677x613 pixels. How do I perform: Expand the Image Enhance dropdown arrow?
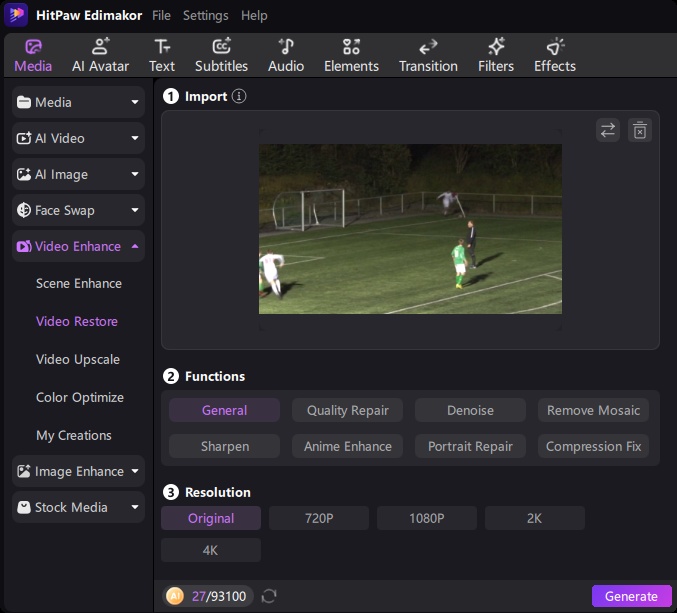135,471
